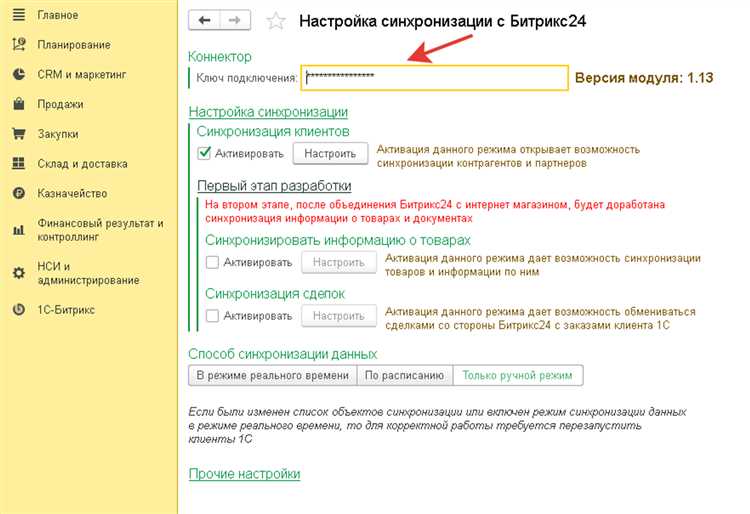
Task: Enable Активировать for товарах synchronization
Action: [x=212, y=262]
